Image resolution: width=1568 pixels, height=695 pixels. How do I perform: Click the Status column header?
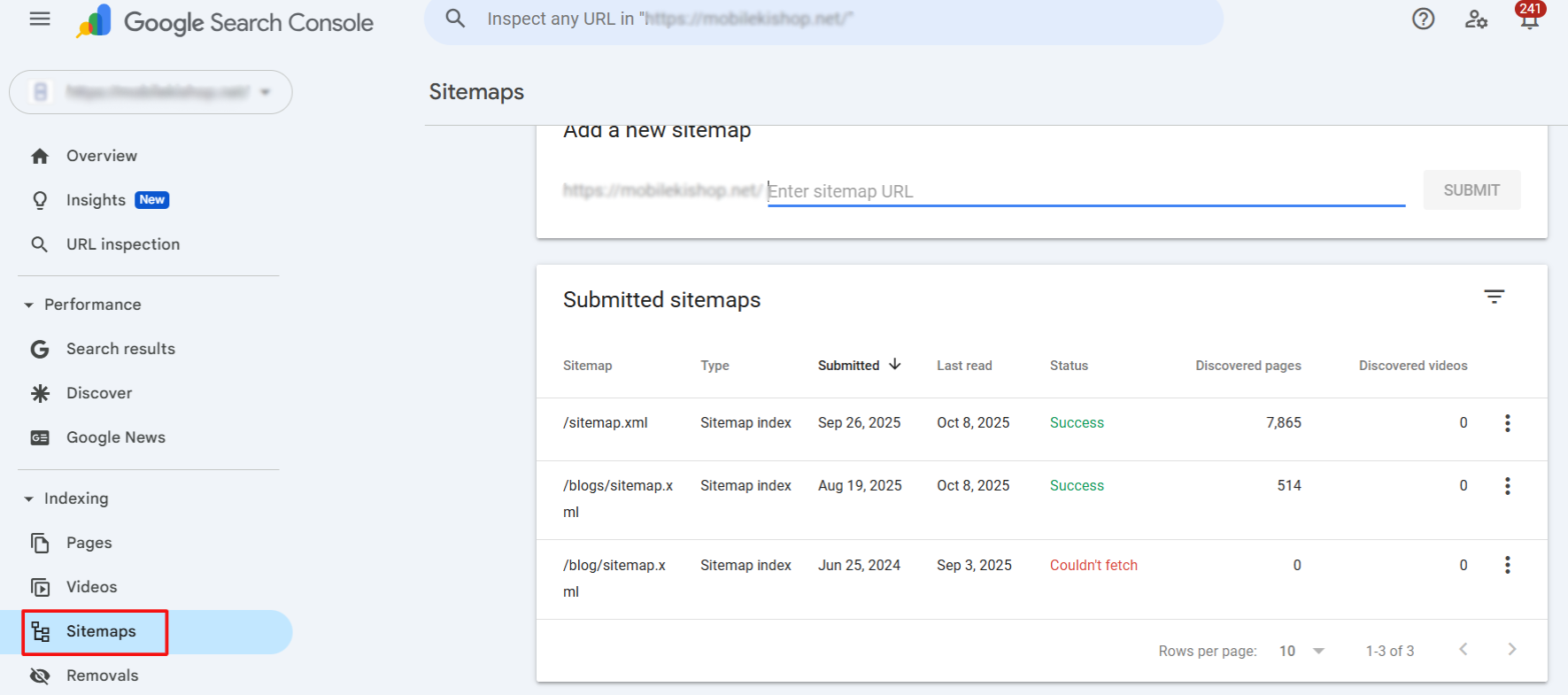[x=1069, y=366]
